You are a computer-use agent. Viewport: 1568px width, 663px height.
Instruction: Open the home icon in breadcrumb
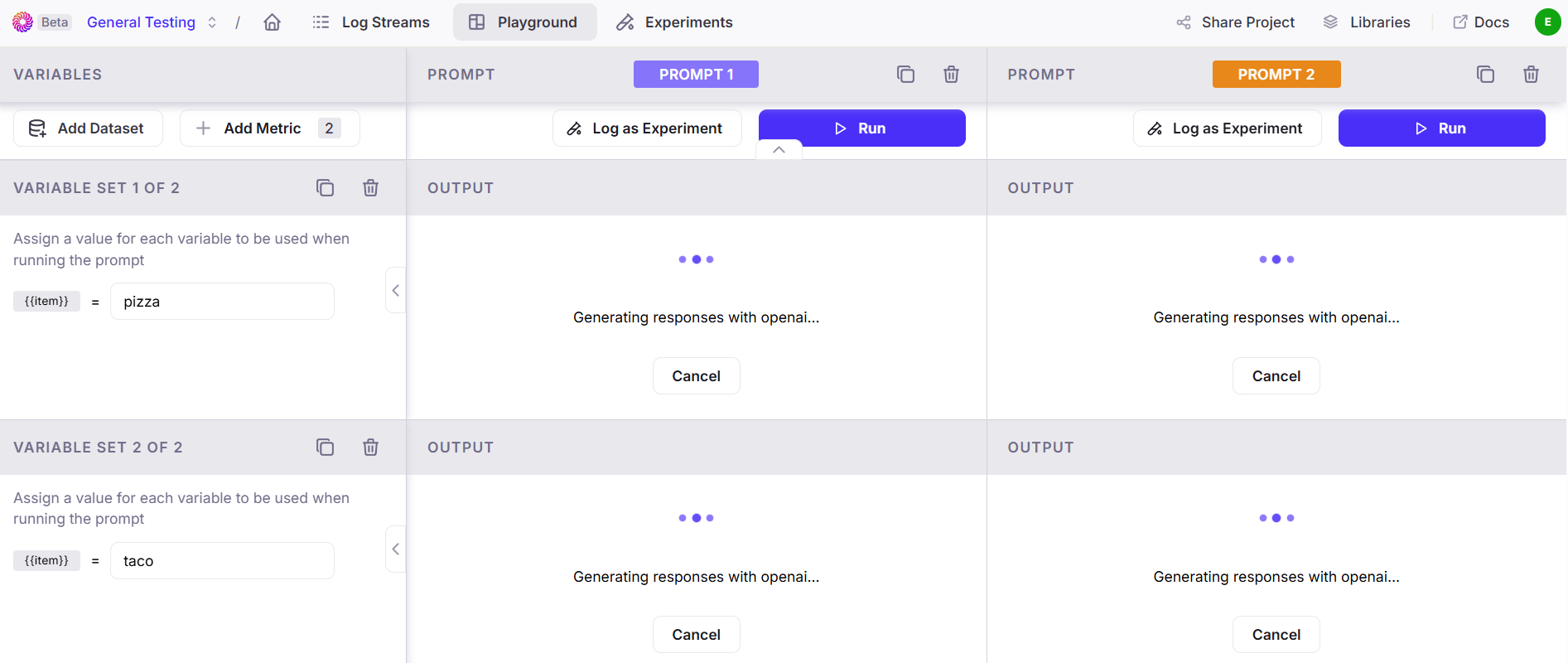tap(272, 22)
